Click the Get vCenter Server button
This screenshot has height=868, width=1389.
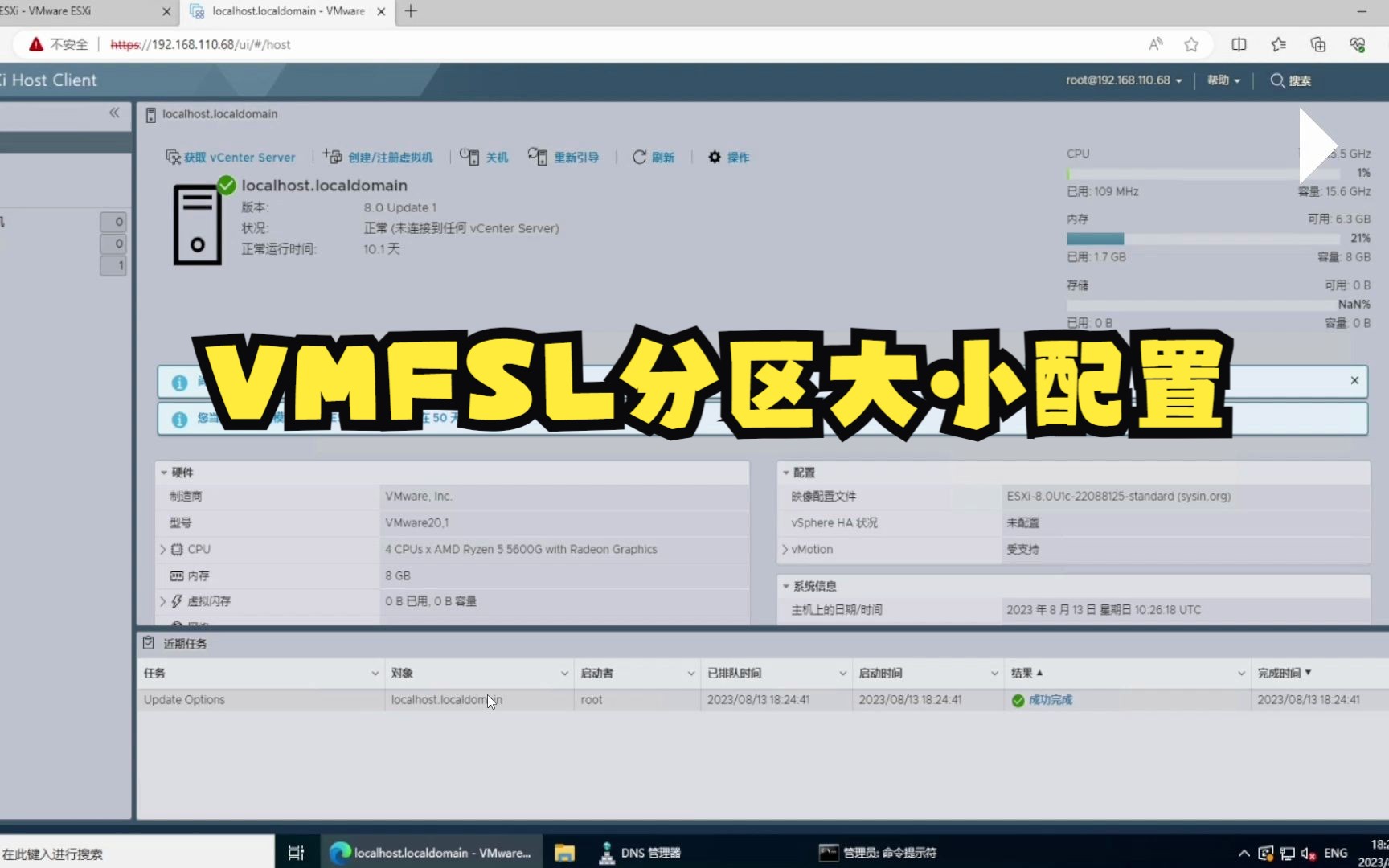231,158
